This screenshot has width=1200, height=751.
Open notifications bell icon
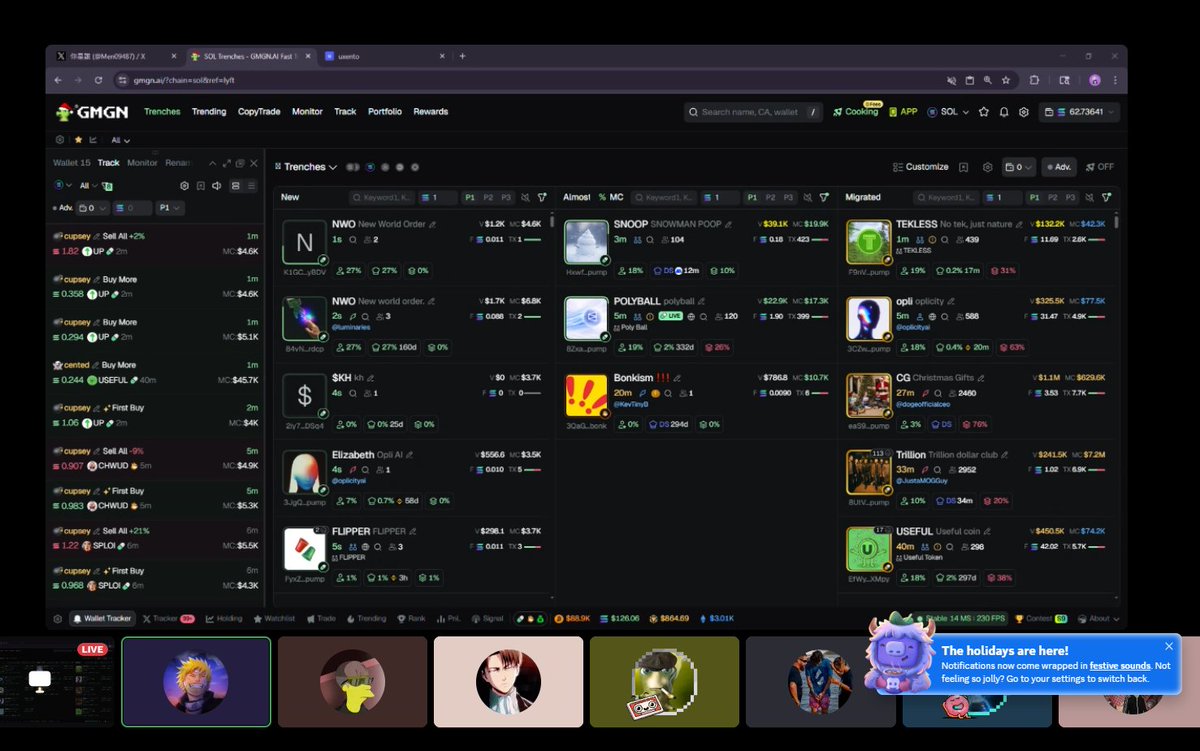point(1004,112)
